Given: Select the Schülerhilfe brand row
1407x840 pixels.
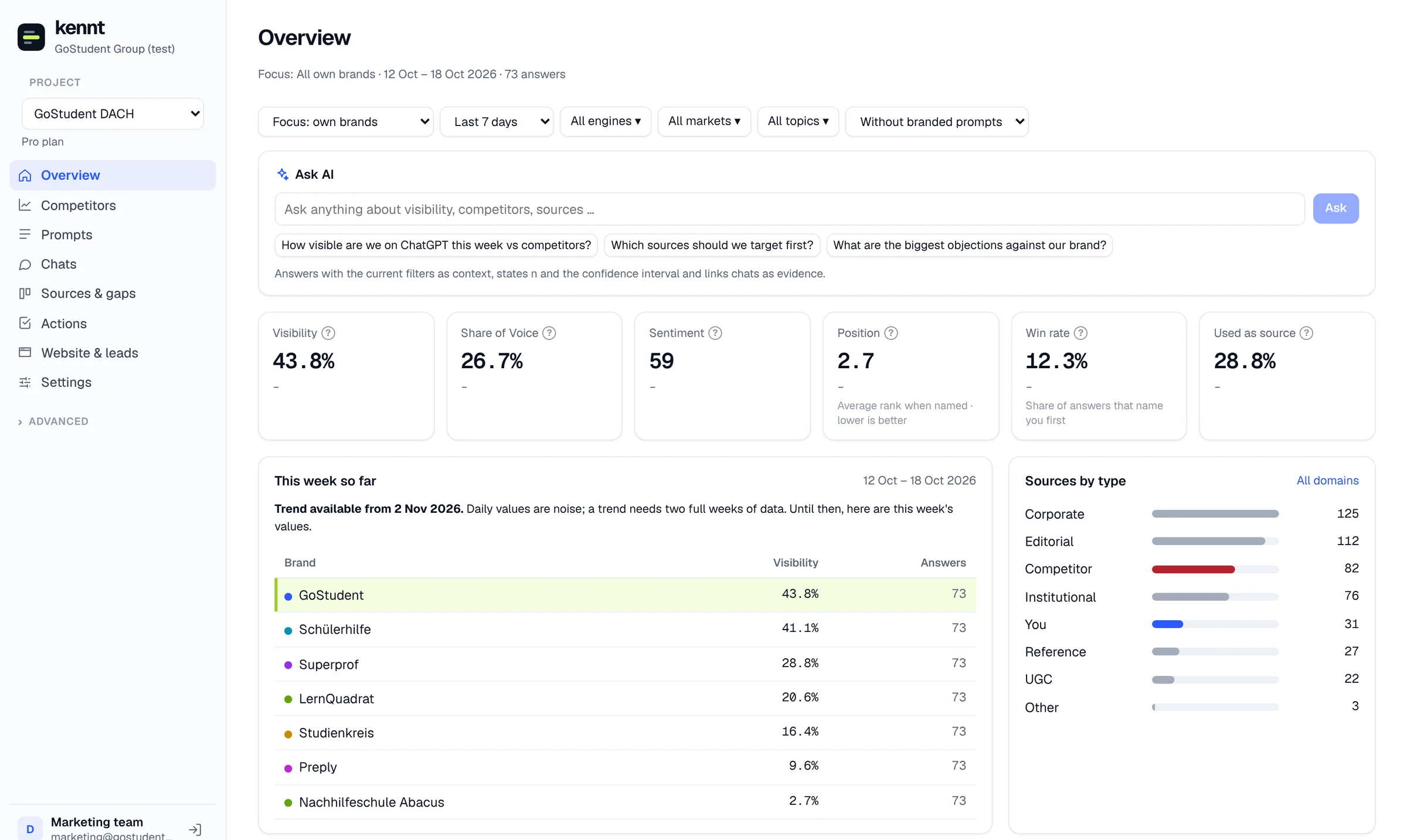Looking at the screenshot, I should [x=625, y=629].
